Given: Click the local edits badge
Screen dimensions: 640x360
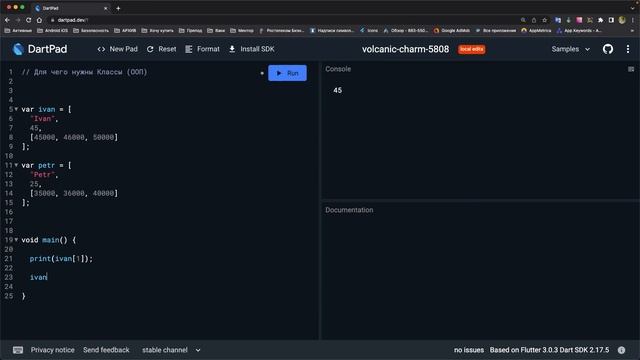Looking at the screenshot, I should tap(471, 49).
